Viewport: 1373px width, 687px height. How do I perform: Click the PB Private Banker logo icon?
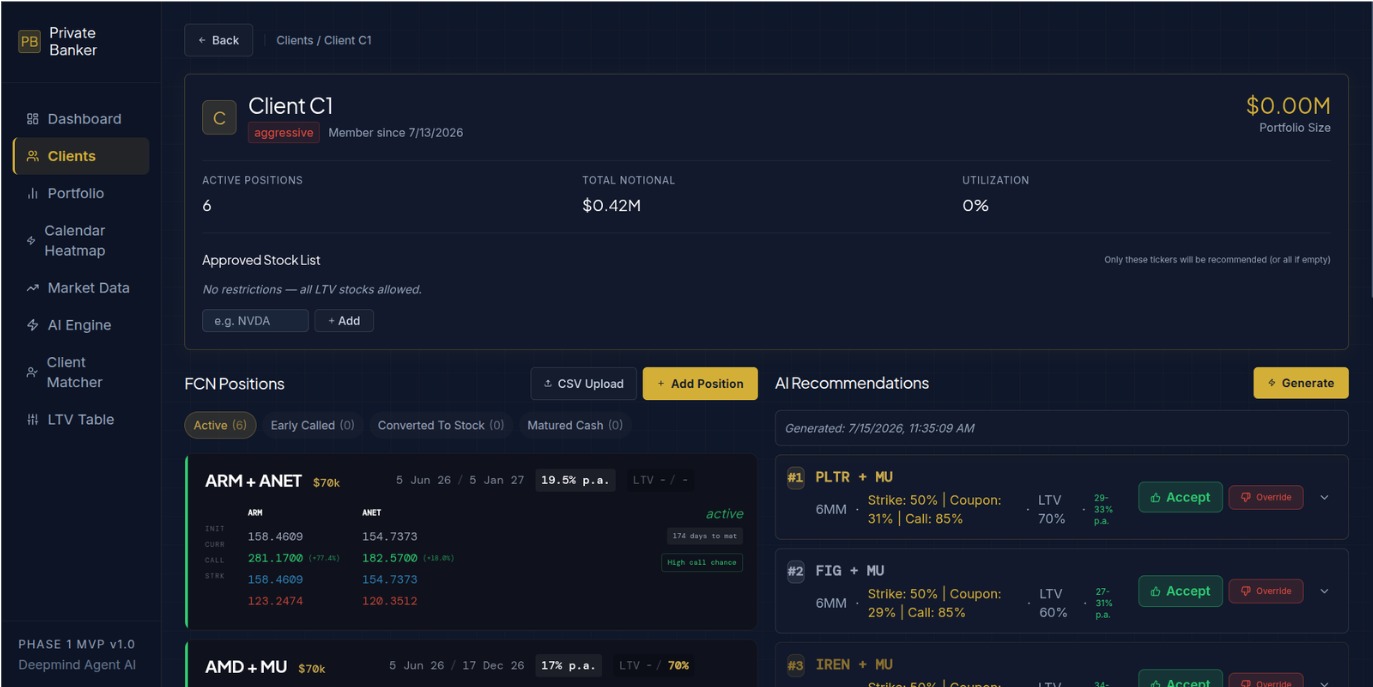30,41
